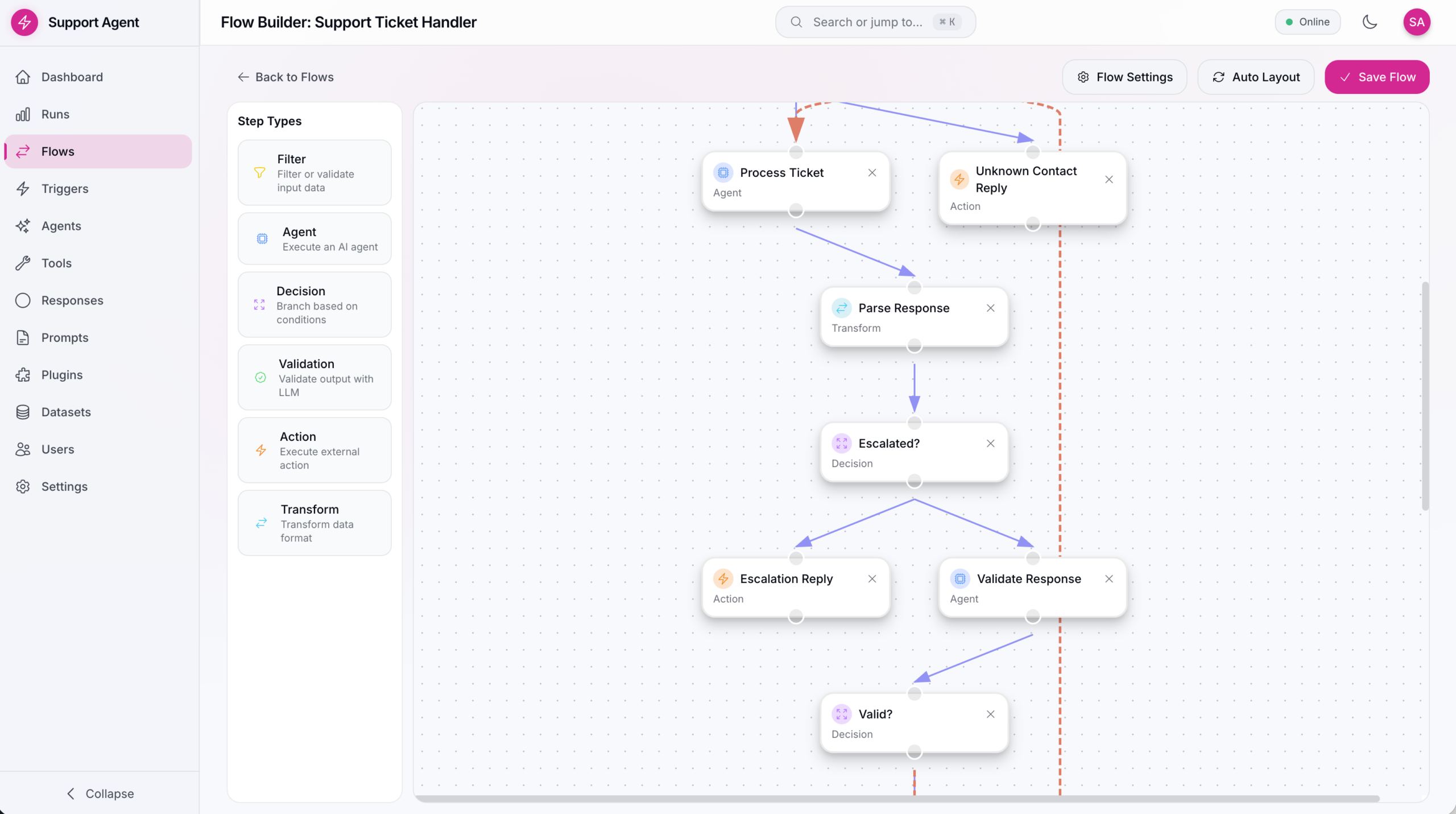Open Datasets database icon
This screenshot has height=814, width=1456.
[x=23, y=412]
